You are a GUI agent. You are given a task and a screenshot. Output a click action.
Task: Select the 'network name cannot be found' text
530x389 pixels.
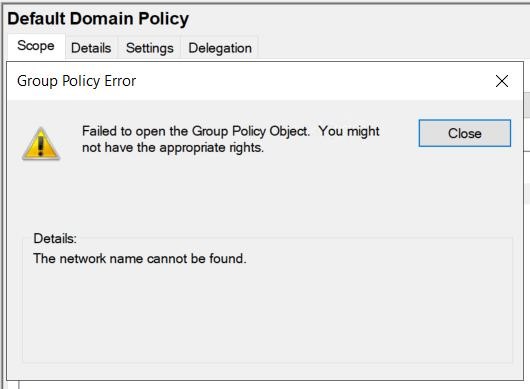click(x=140, y=259)
